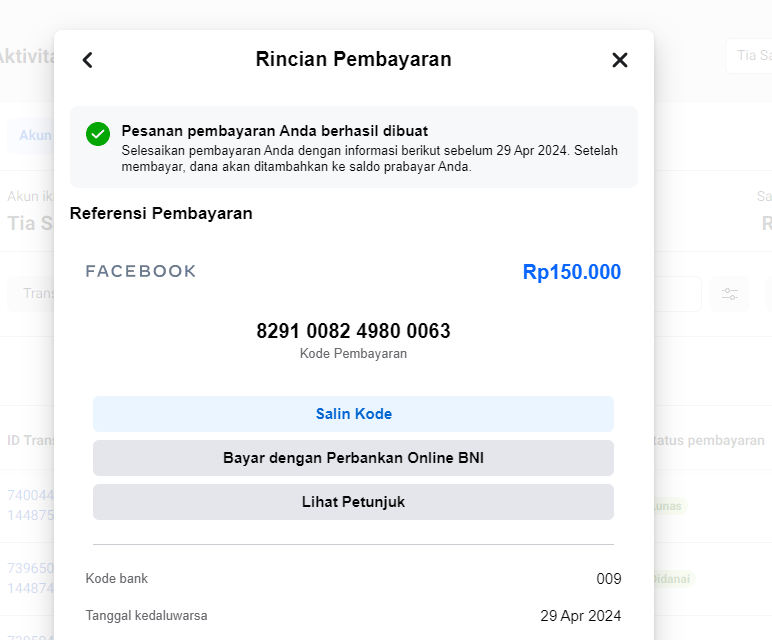The image size is (772, 640).
Task: Click the Kode bank value 009
Action: point(609,578)
